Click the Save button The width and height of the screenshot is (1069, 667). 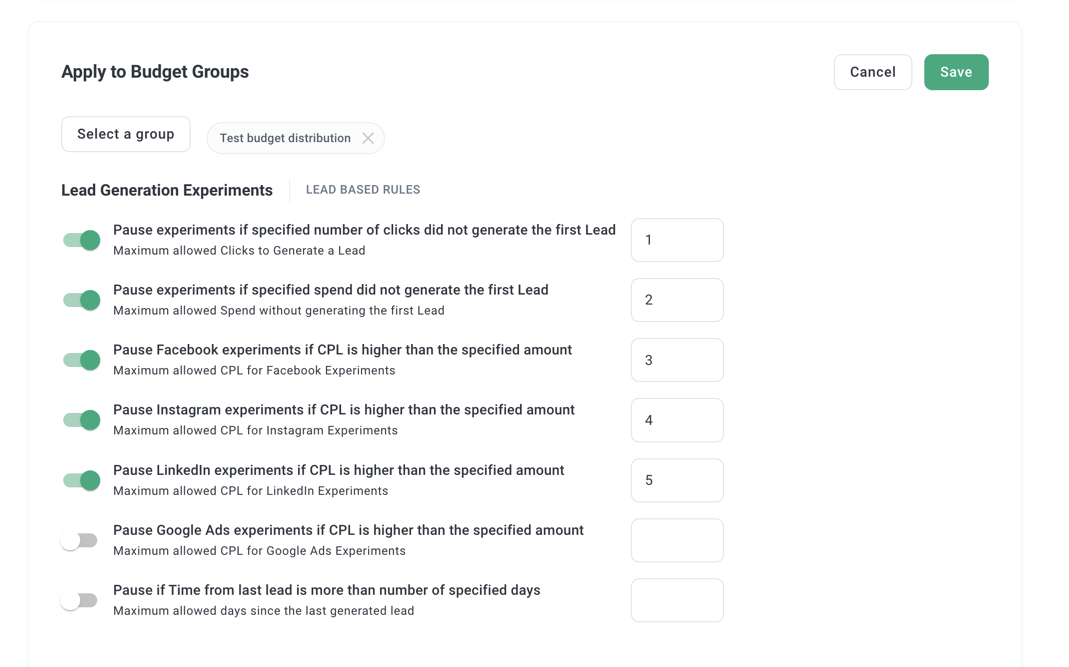pyautogui.click(x=955, y=72)
